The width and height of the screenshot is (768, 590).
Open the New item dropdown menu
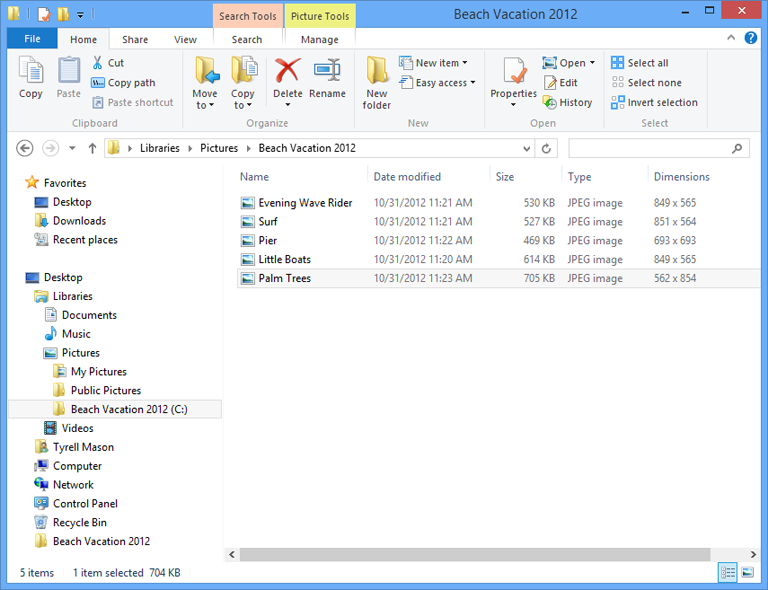[434, 63]
